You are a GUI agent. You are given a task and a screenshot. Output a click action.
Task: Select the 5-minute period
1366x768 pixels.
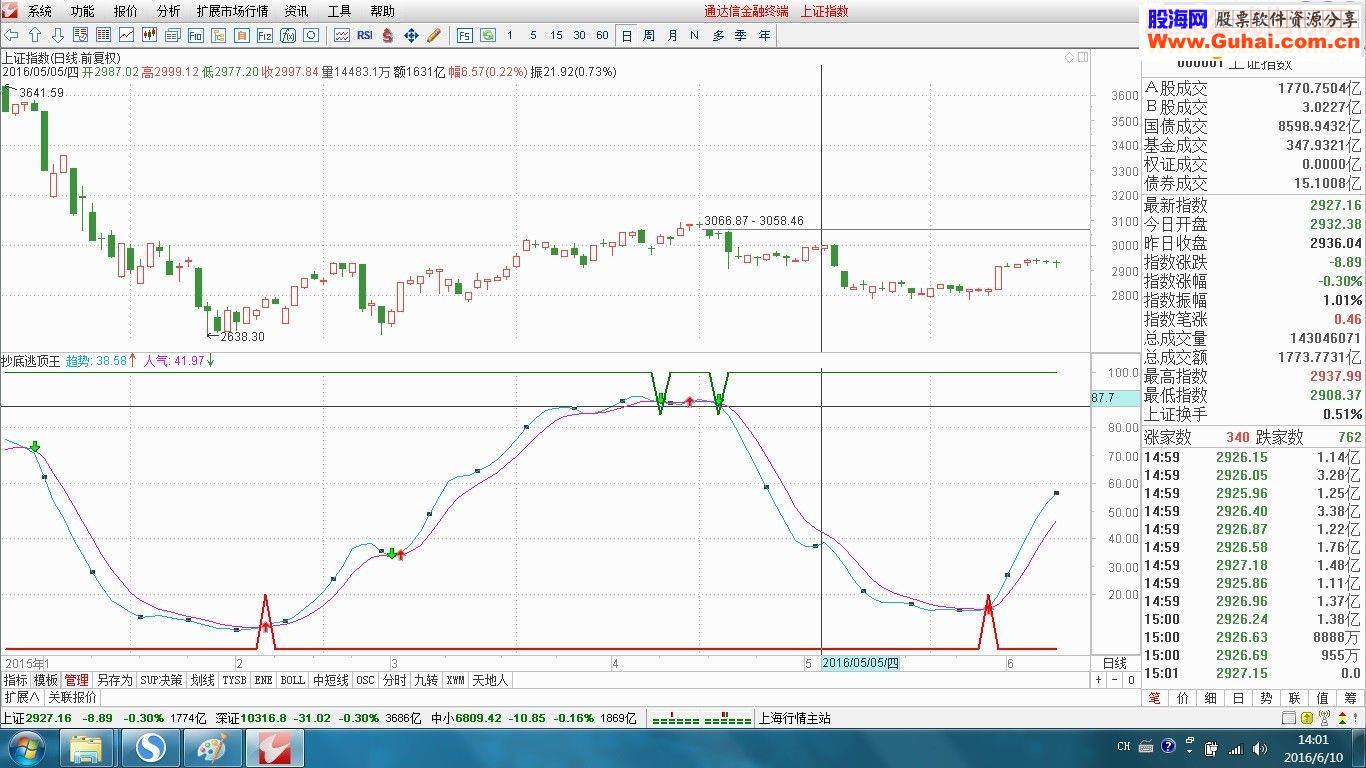click(x=533, y=35)
